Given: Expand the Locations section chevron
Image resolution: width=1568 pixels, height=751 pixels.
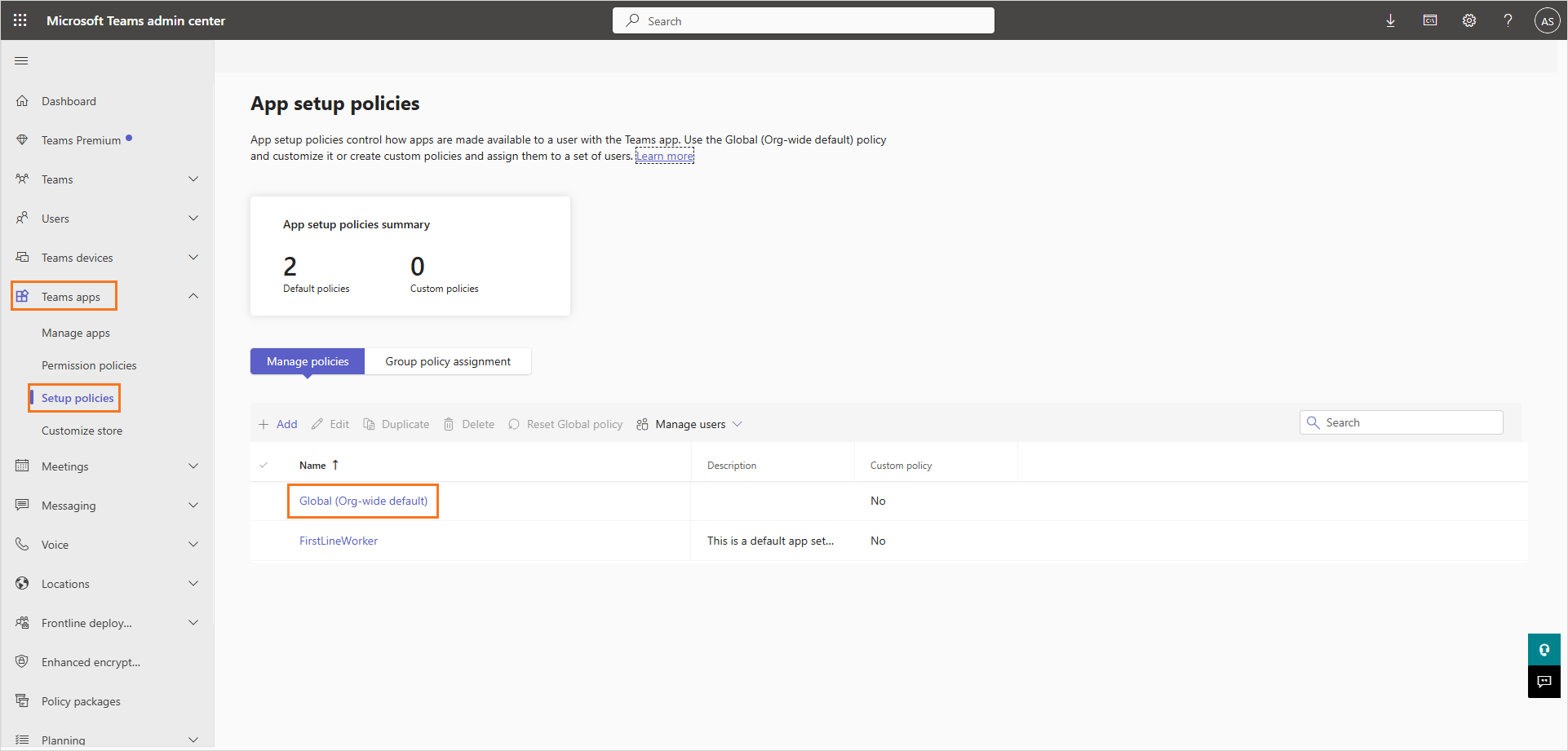Looking at the screenshot, I should coord(193,583).
